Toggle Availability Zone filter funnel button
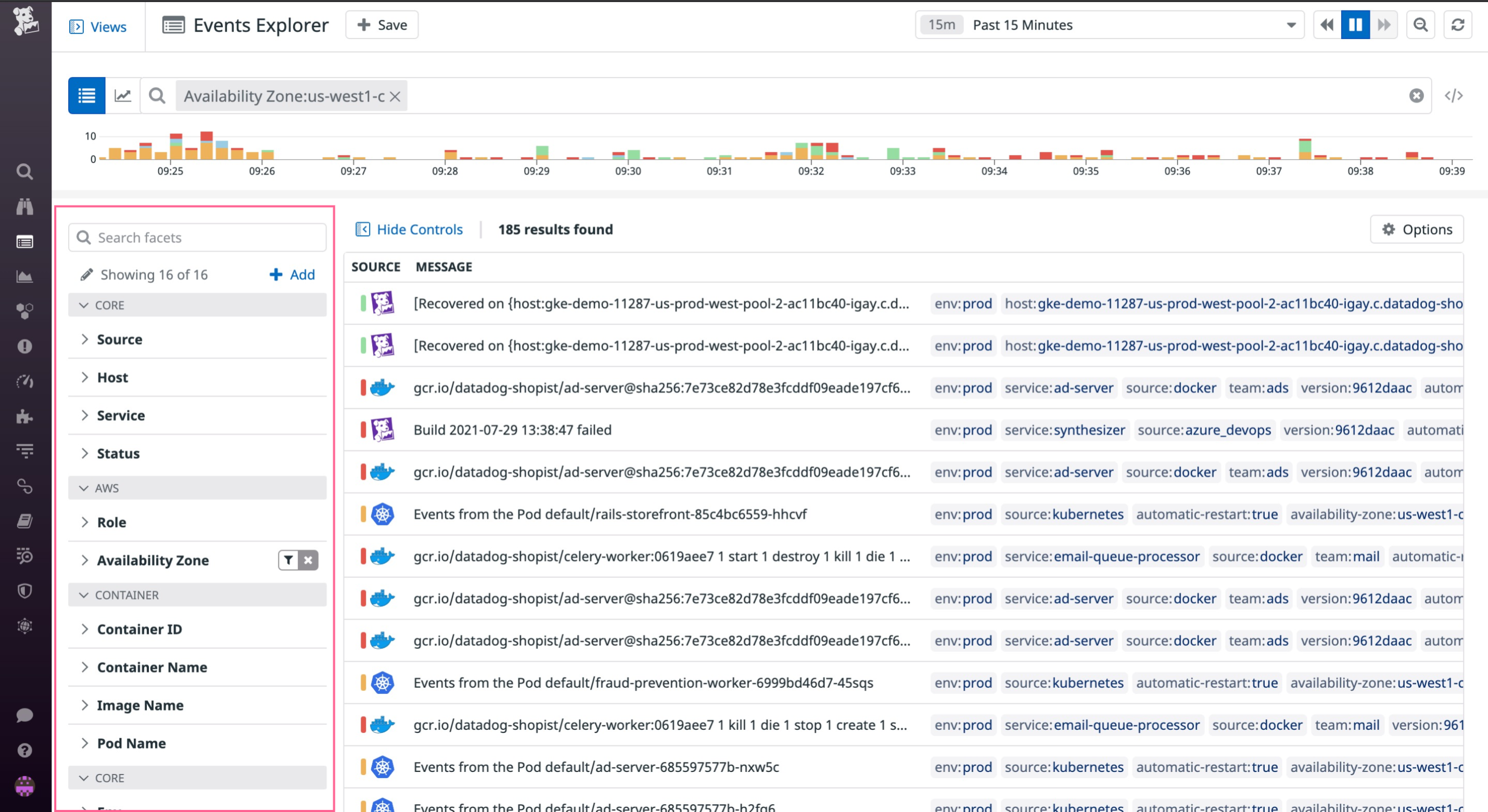The width and height of the screenshot is (1488, 812). tap(288, 560)
